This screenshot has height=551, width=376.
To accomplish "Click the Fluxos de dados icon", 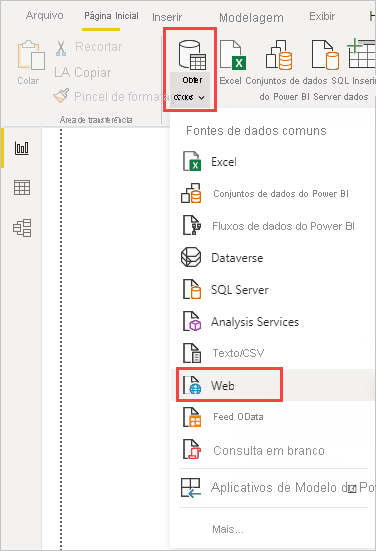I will coord(192,225).
